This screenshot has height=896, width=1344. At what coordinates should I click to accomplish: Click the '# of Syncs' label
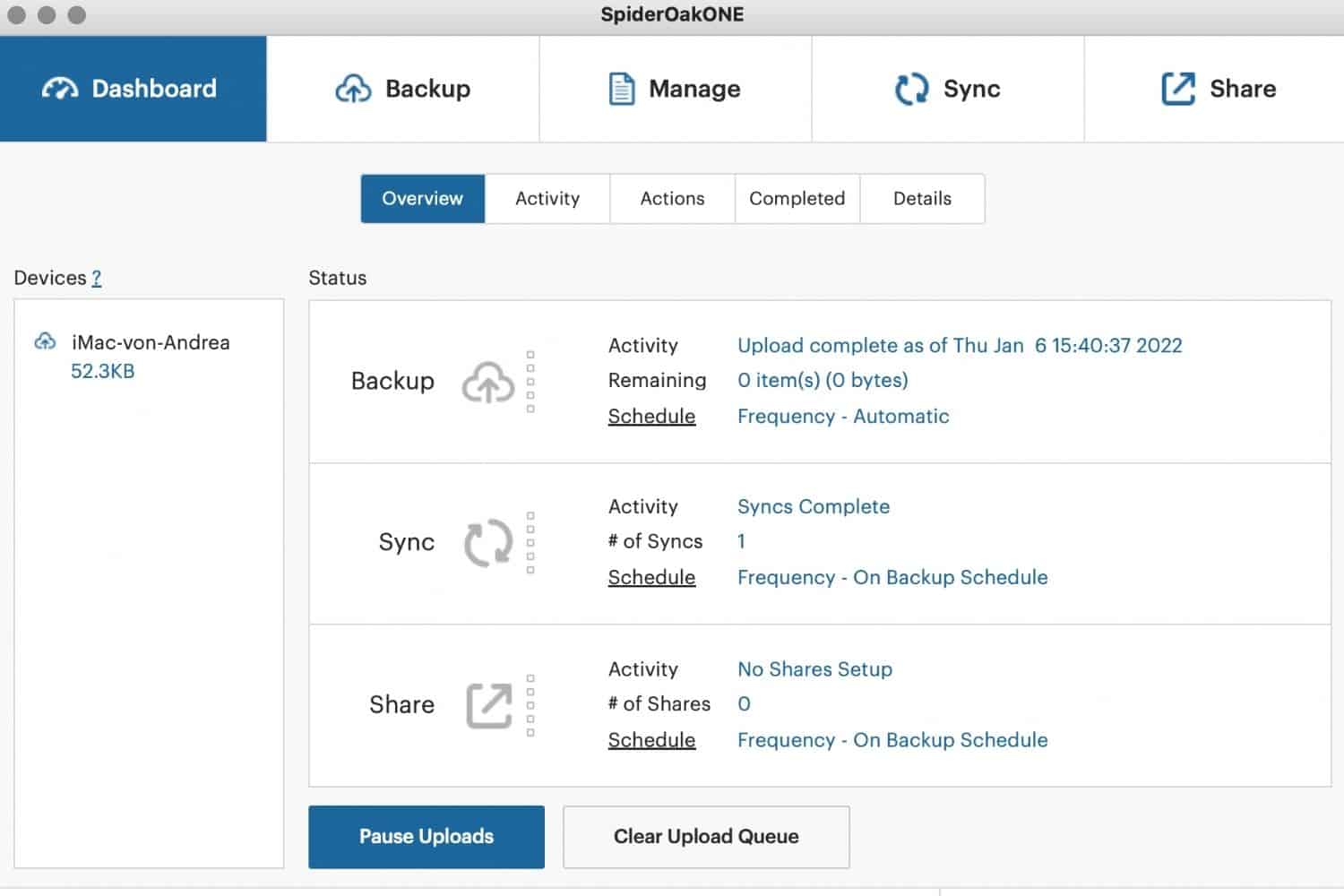tap(655, 541)
